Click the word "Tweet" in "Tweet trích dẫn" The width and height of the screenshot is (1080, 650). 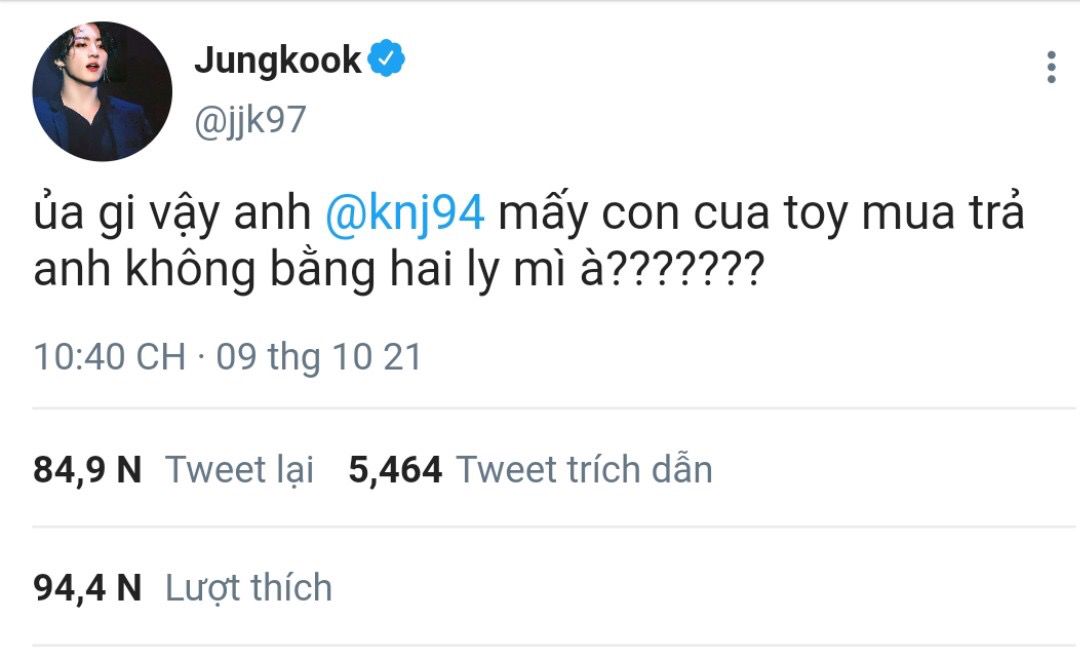(506, 470)
